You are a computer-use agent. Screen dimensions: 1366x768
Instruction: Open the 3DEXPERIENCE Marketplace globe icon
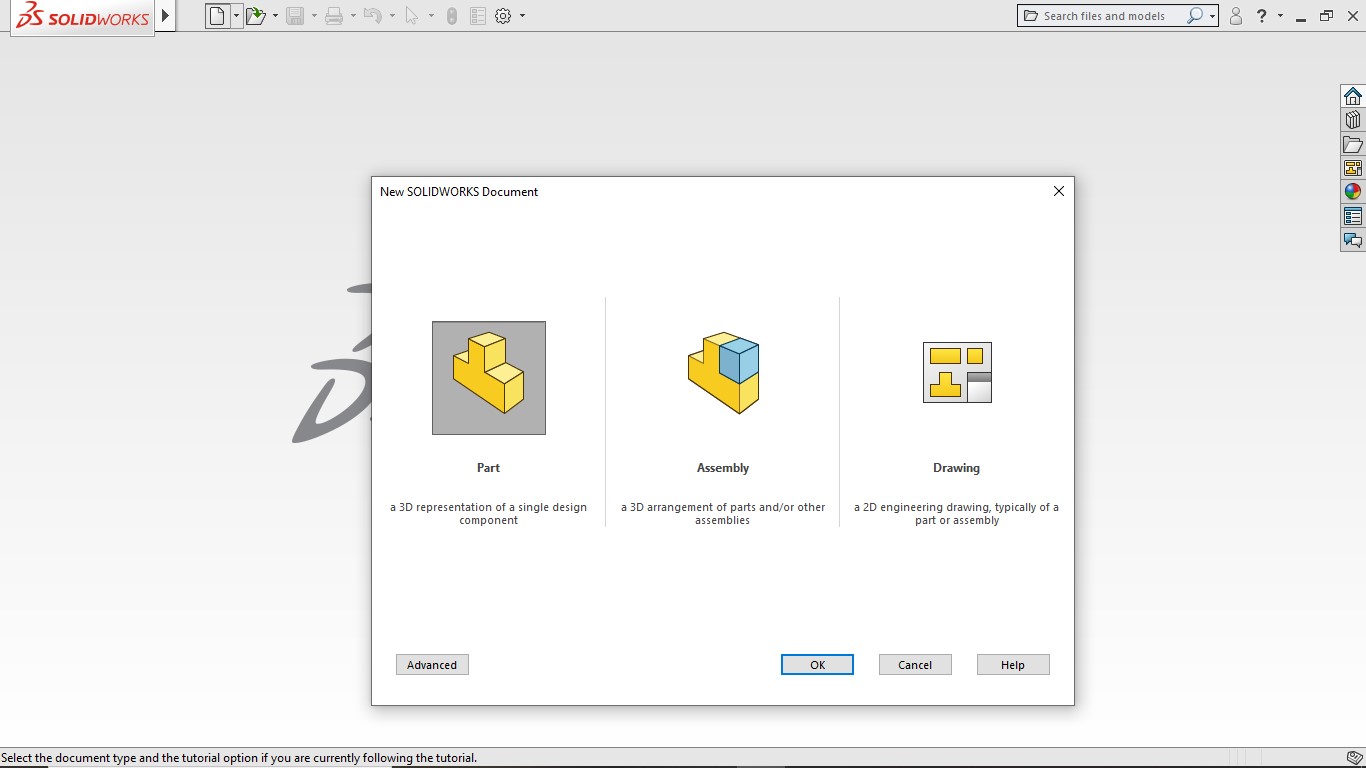click(x=1352, y=190)
